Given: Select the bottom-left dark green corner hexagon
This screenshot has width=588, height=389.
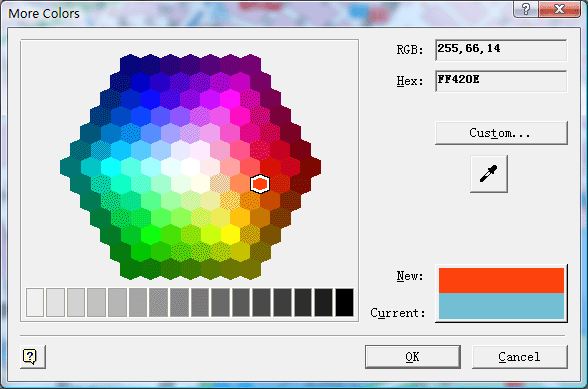Looking at the screenshot, I should click(130, 269).
